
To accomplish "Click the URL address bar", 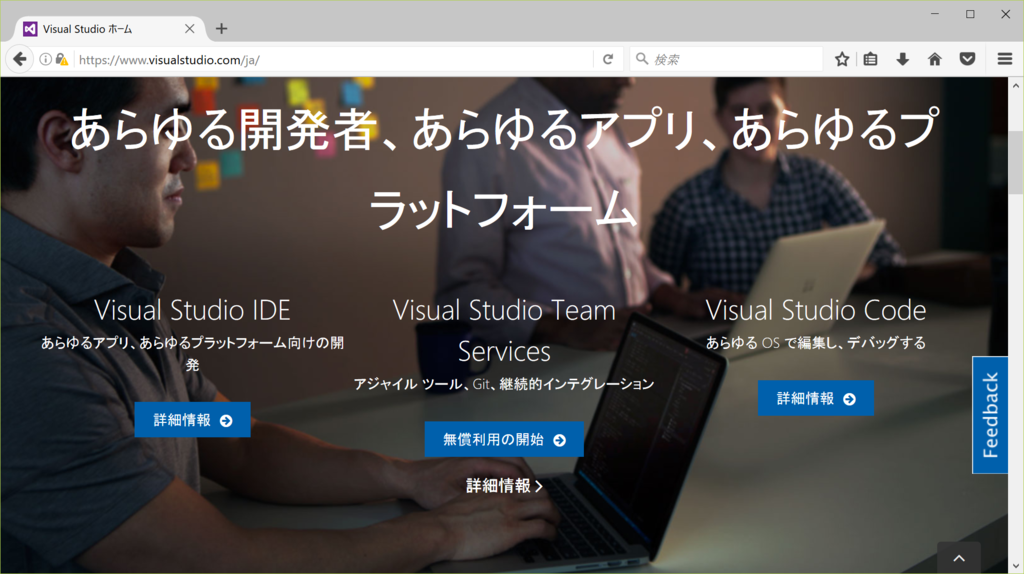I will point(333,59).
